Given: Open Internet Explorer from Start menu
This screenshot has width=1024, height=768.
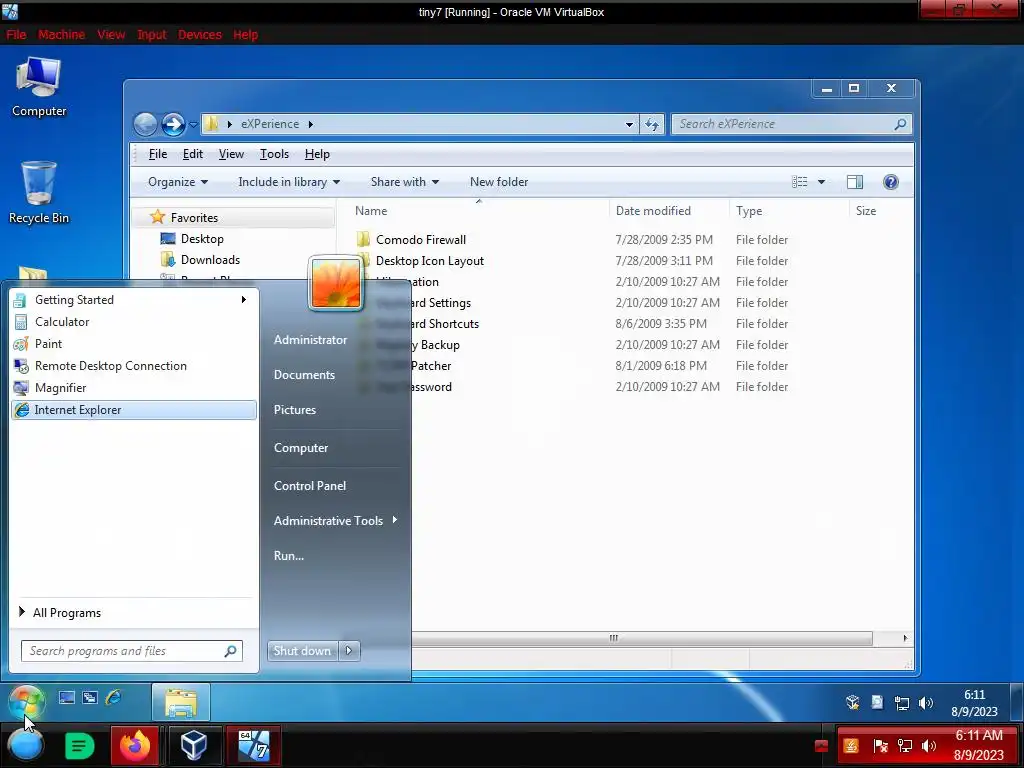Looking at the screenshot, I should [134, 409].
